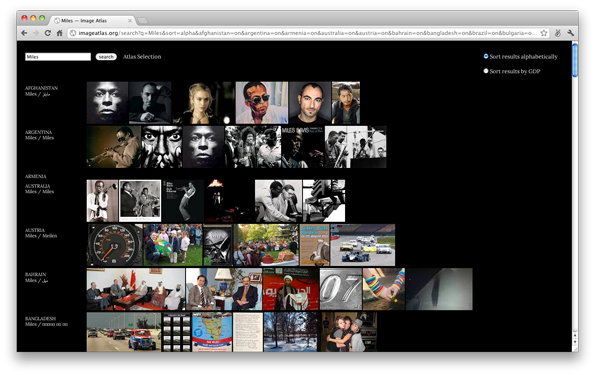
Task: Click the AUSTRALIA country label
Action: click(x=38, y=186)
